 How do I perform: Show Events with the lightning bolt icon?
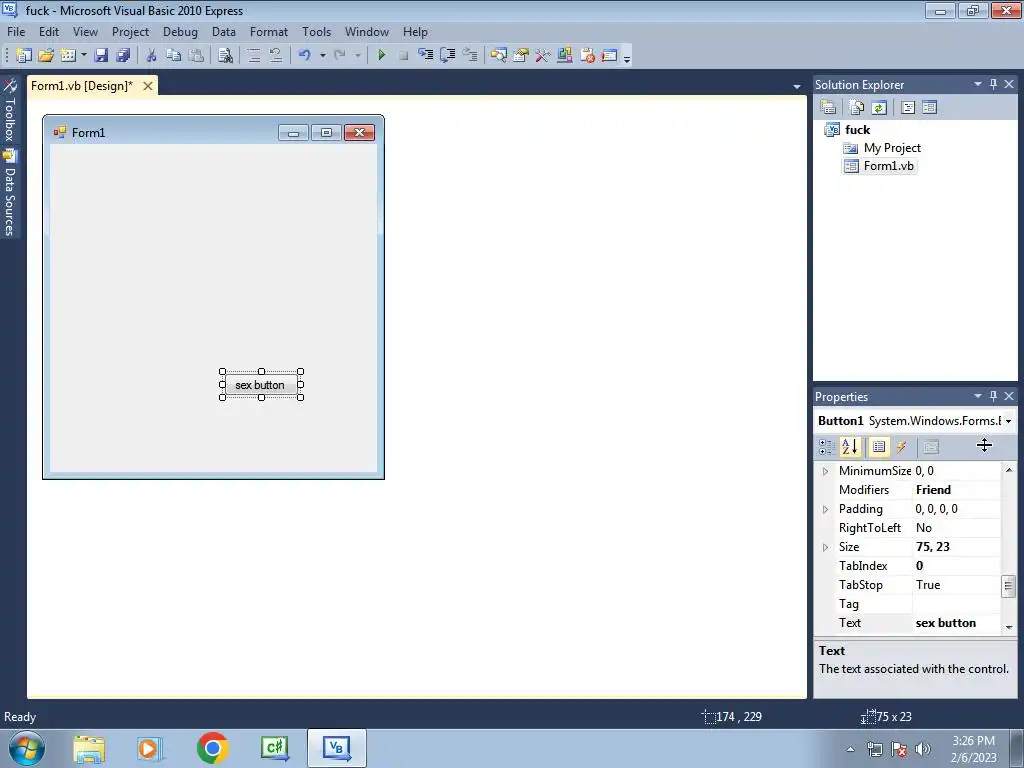point(902,447)
